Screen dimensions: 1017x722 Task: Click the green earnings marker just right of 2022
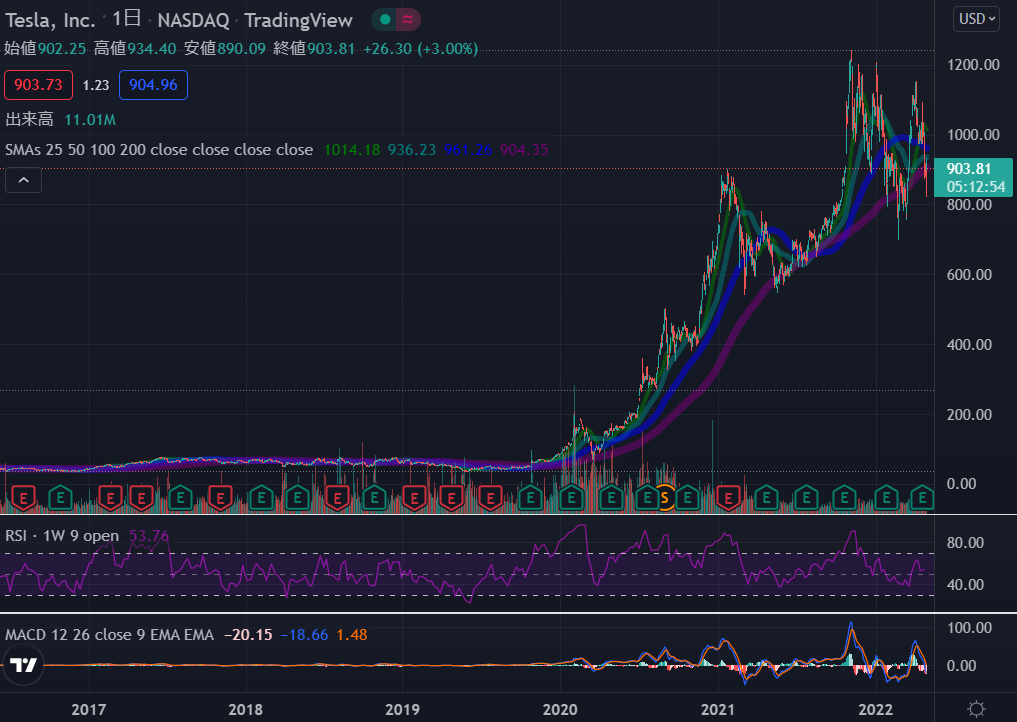point(885,498)
